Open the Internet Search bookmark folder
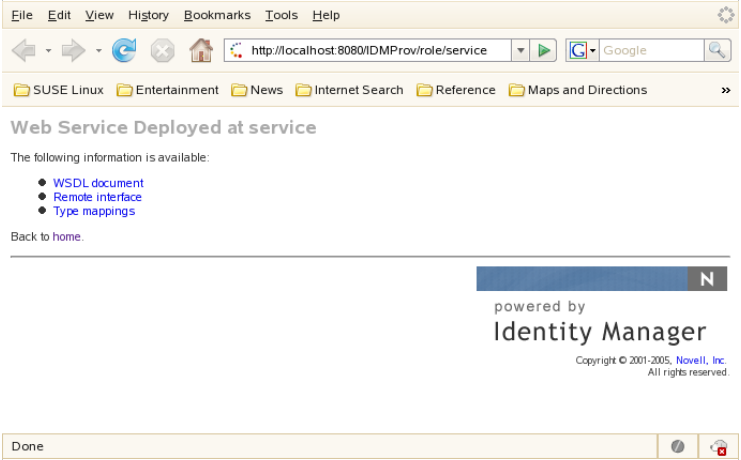Image resolution: width=741 pixels, height=460 pixels. click(x=349, y=90)
